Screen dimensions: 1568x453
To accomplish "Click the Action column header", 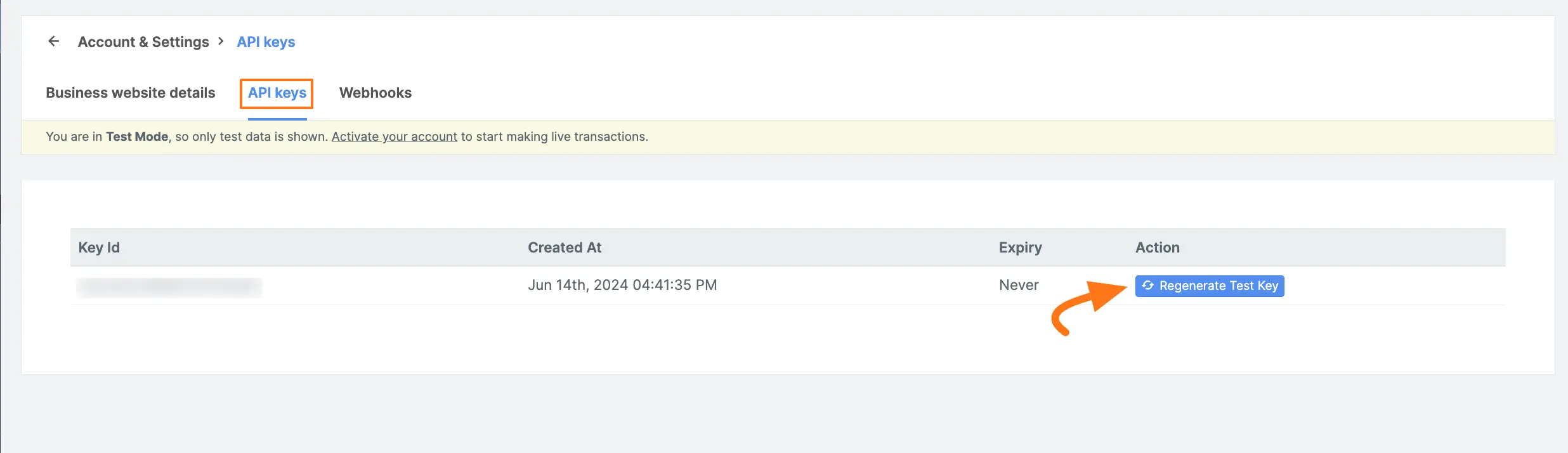I will 1157,247.
